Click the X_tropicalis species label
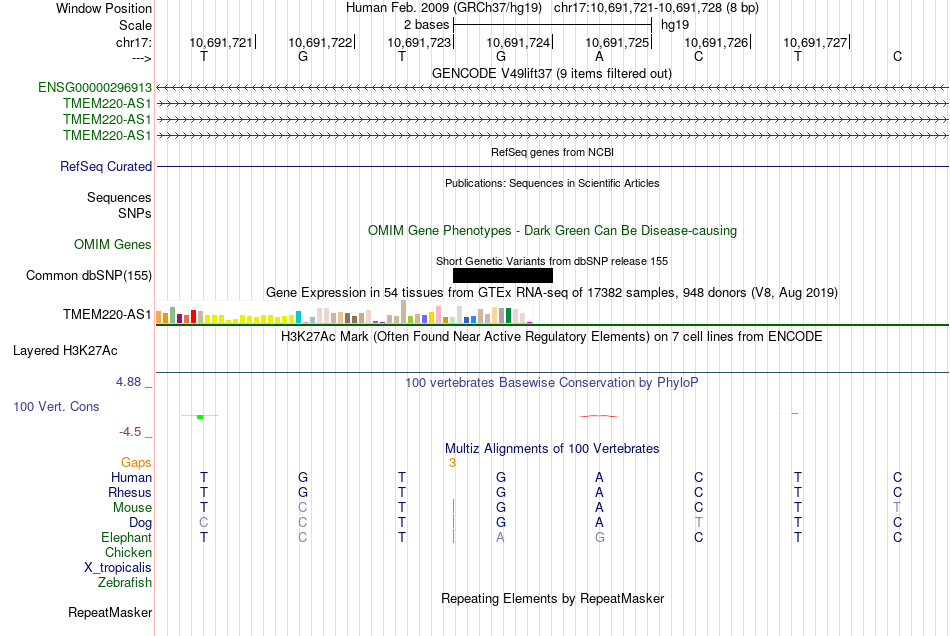This screenshot has height=636, width=950. click(x=118, y=568)
